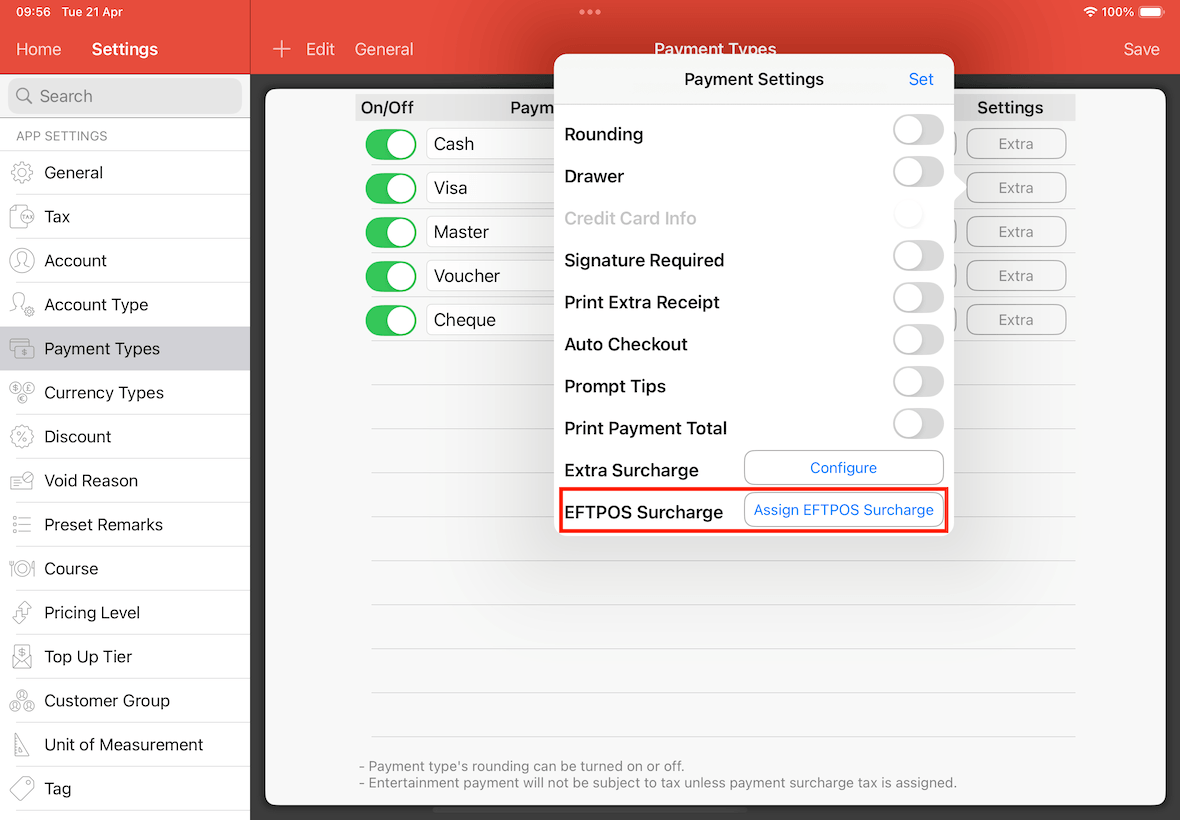Image resolution: width=1180 pixels, height=820 pixels.
Task: Click the Tax icon in sidebar
Action: click(x=22, y=217)
